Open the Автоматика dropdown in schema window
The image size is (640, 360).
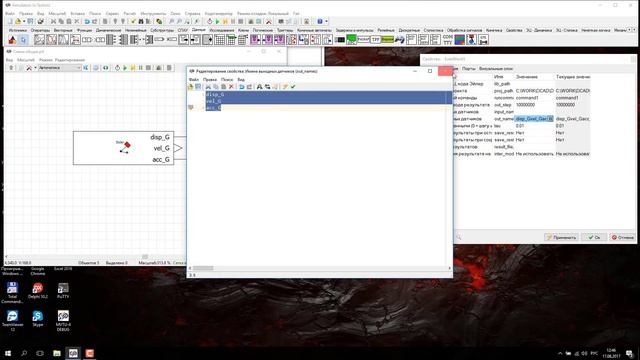[x=60, y=68]
